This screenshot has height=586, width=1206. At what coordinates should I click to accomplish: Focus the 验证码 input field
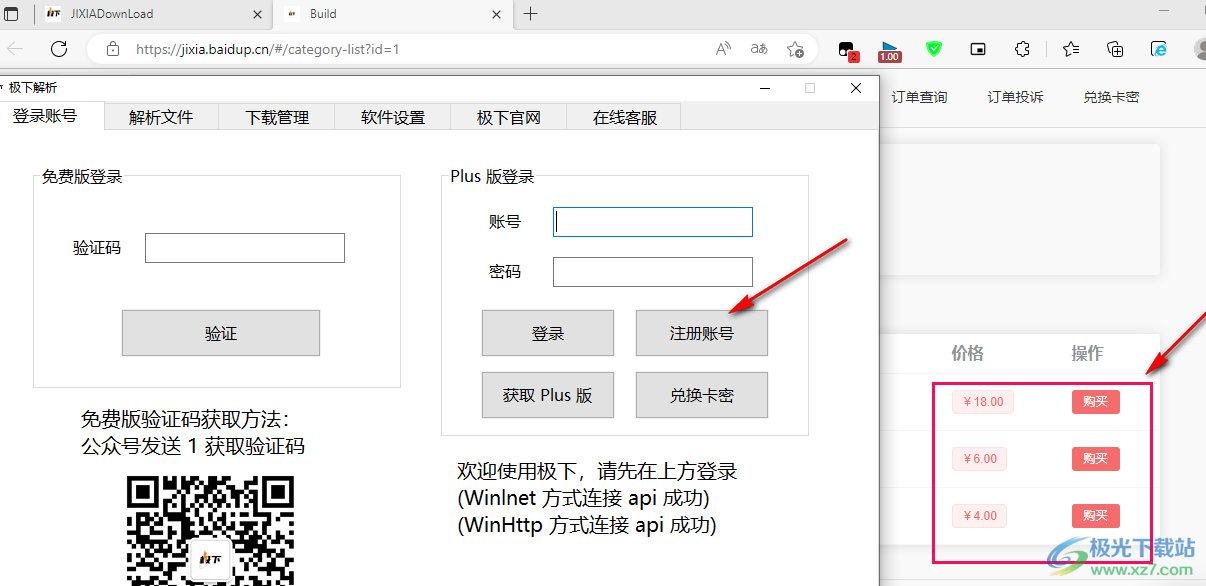pos(245,248)
